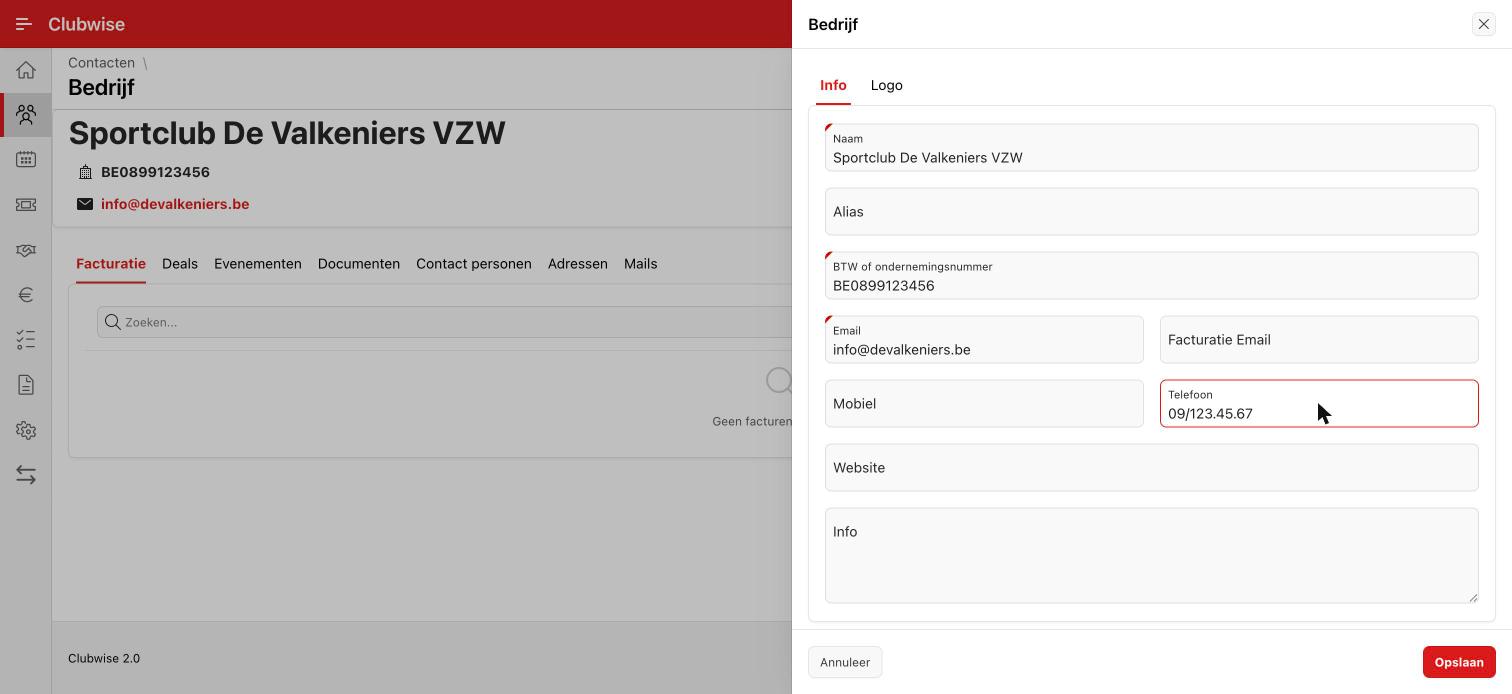Viewport: 1512px width, 694px height.
Task: Open the transfer arrows icon in sidebar
Action: pyautogui.click(x=26, y=475)
